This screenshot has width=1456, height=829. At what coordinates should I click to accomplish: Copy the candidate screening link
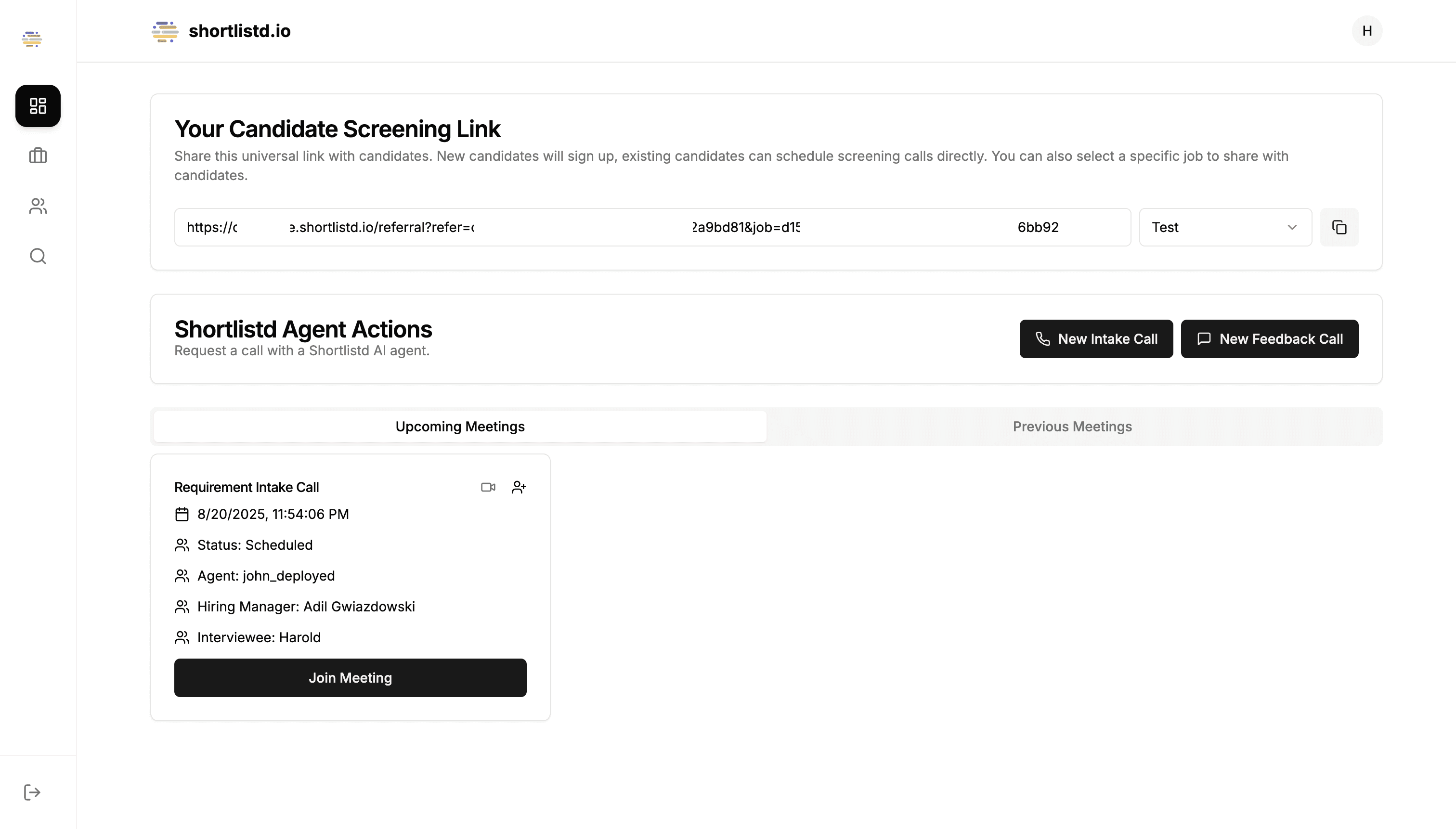pyautogui.click(x=1339, y=227)
